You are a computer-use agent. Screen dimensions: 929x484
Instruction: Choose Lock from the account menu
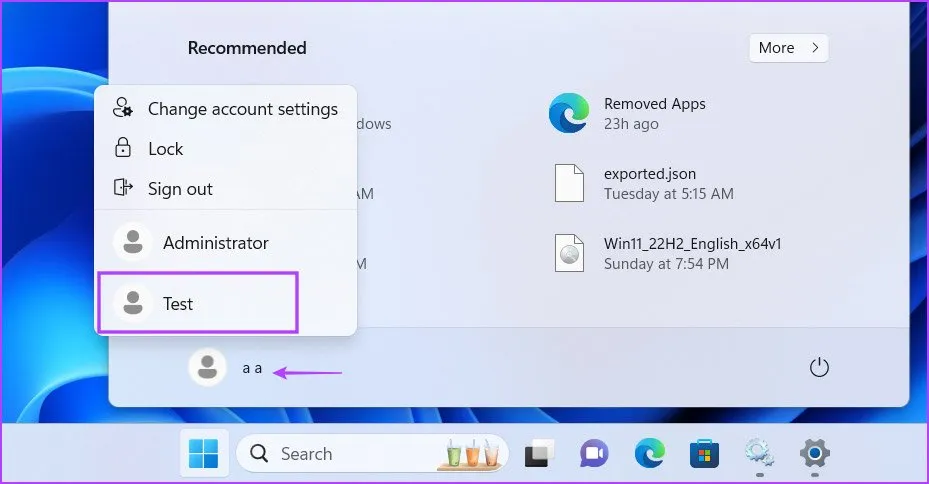tap(165, 149)
